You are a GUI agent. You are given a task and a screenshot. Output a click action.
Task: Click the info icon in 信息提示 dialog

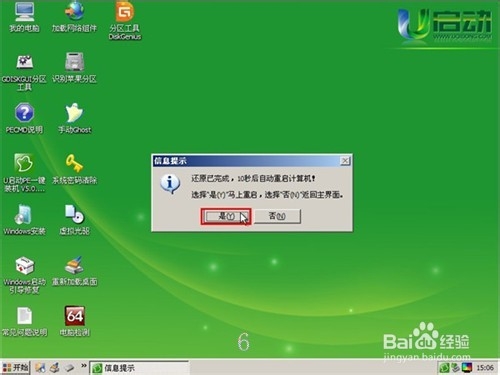[x=170, y=184]
